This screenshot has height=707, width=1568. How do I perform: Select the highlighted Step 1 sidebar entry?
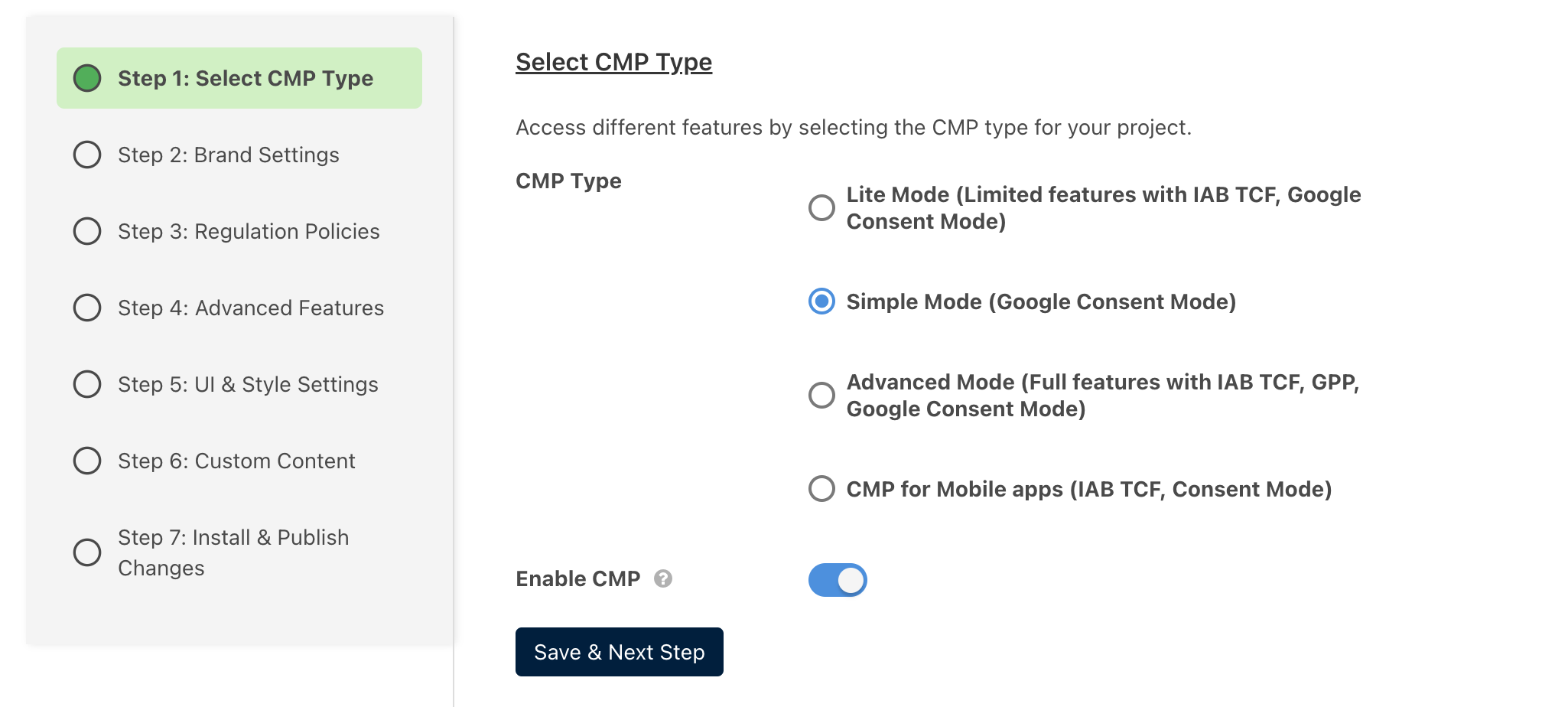point(239,77)
